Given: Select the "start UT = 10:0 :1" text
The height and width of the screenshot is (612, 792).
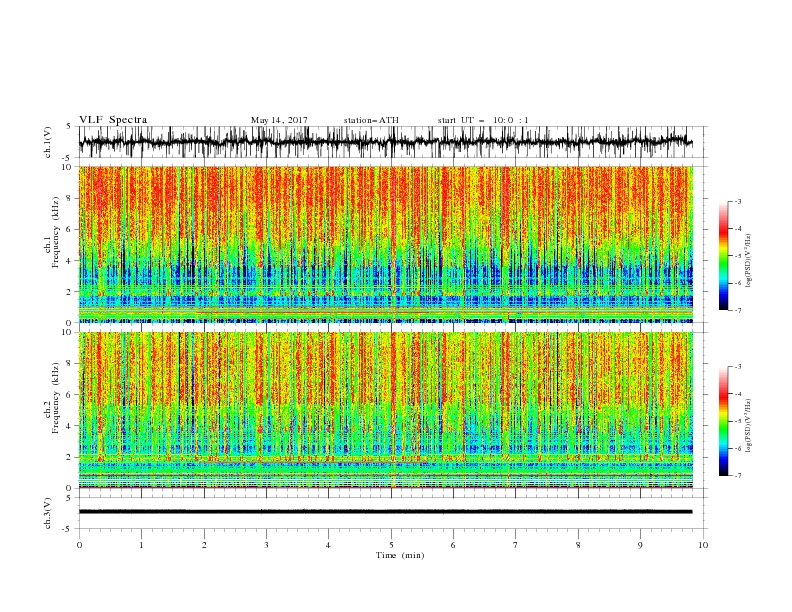Looking at the screenshot, I should click(483, 120).
